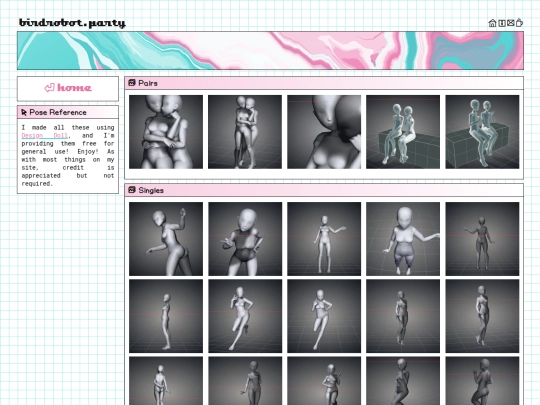Open the home icon in the header

pos(492,23)
